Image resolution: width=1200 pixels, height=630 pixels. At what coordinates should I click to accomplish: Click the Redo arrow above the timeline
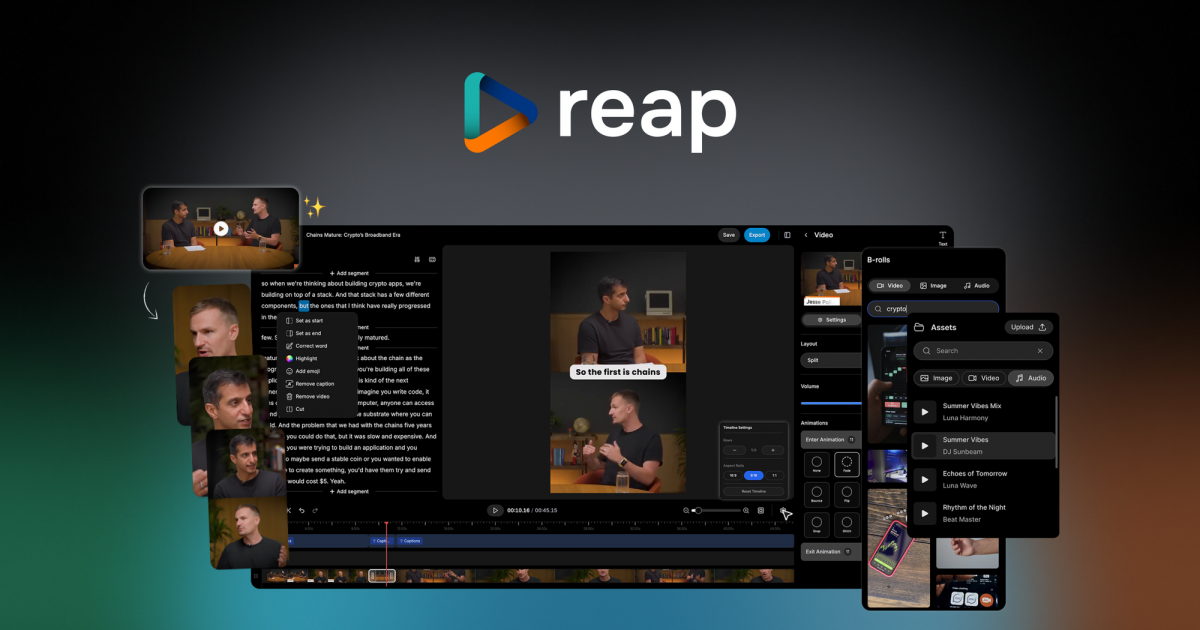(315, 510)
